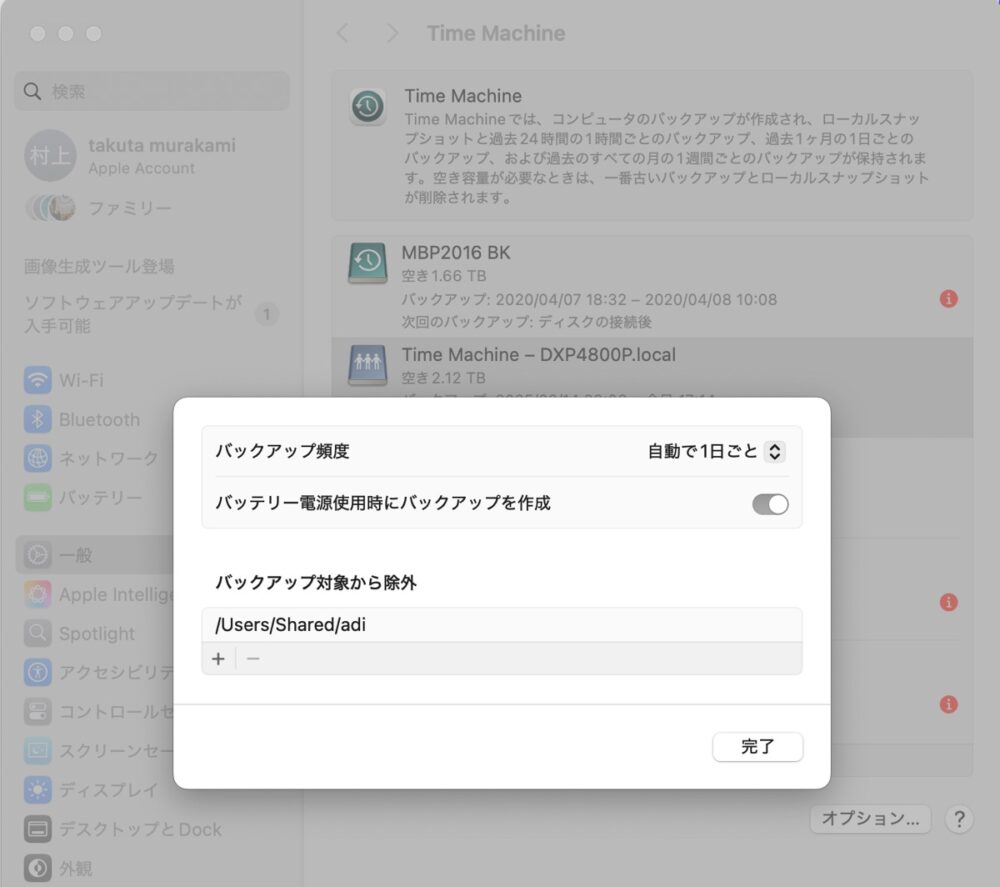The width and height of the screenshot is (1000, 887).
Task: Open Wi-Fi settings in sidebar
Action: (x=80, y=380)
